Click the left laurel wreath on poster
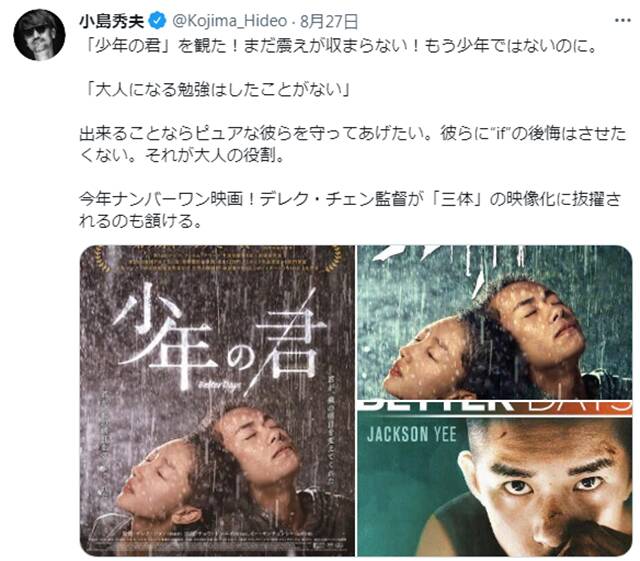This screenshot has height=561, width=640. click(x=102, y=259)
